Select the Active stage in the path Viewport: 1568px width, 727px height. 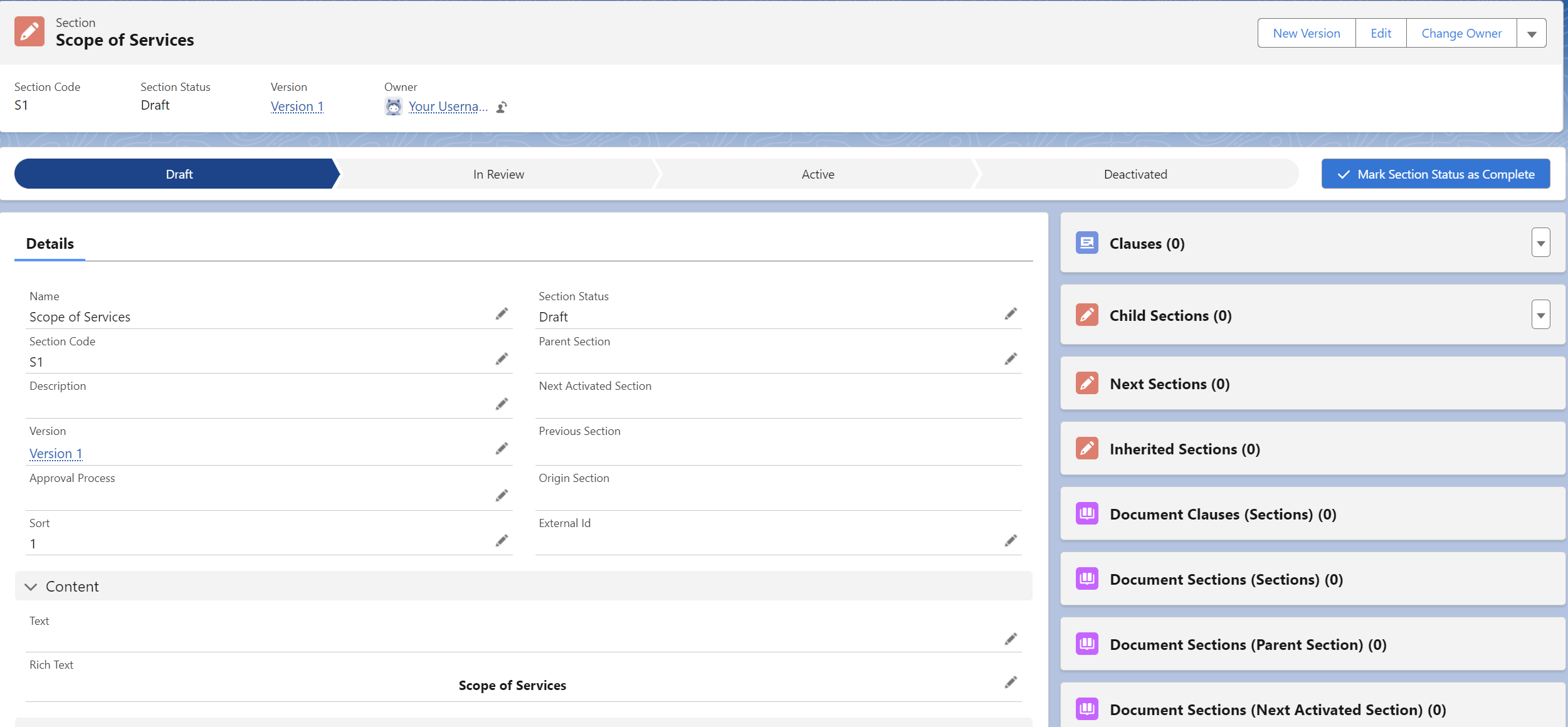[818, 174]
